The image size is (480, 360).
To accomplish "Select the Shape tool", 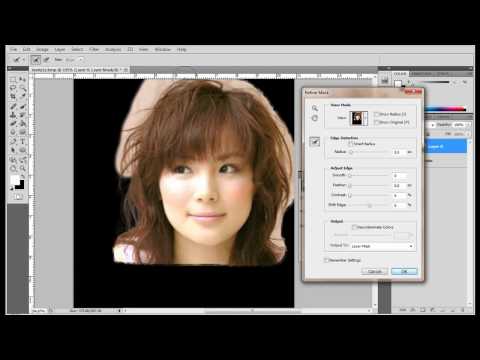I will click(x=22, y=151).
